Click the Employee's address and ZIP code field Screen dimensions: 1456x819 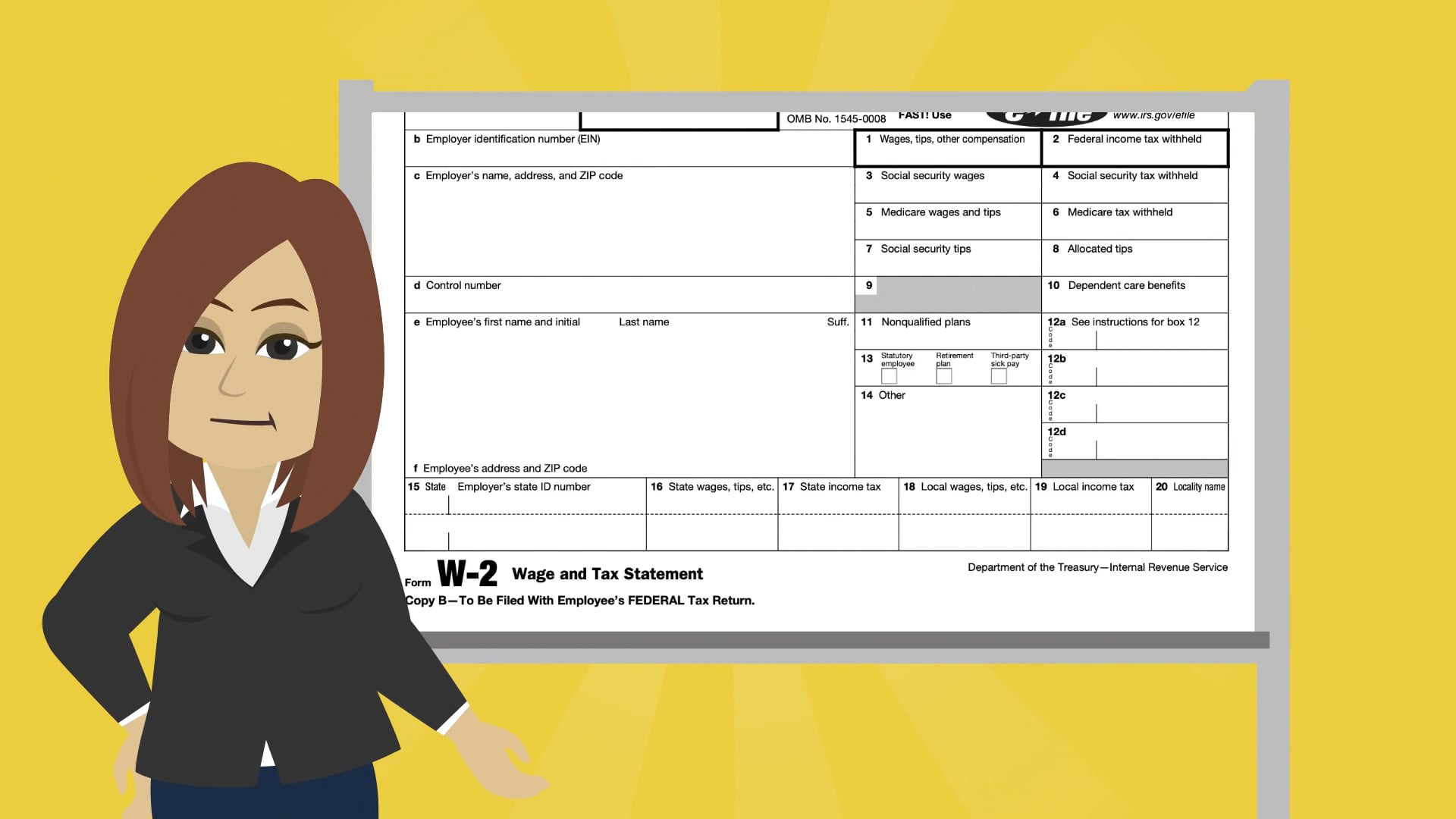coord(500,468)
